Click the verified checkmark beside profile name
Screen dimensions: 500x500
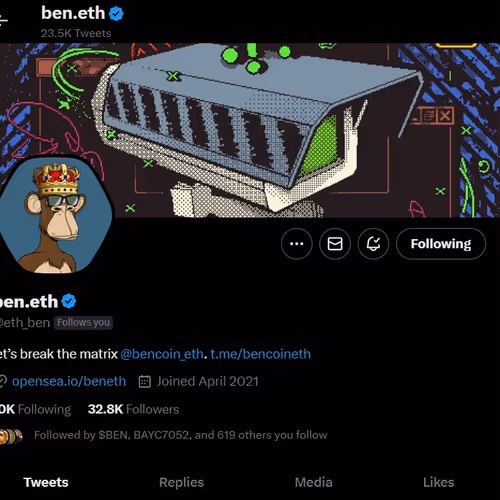click(x=69, y=301)
